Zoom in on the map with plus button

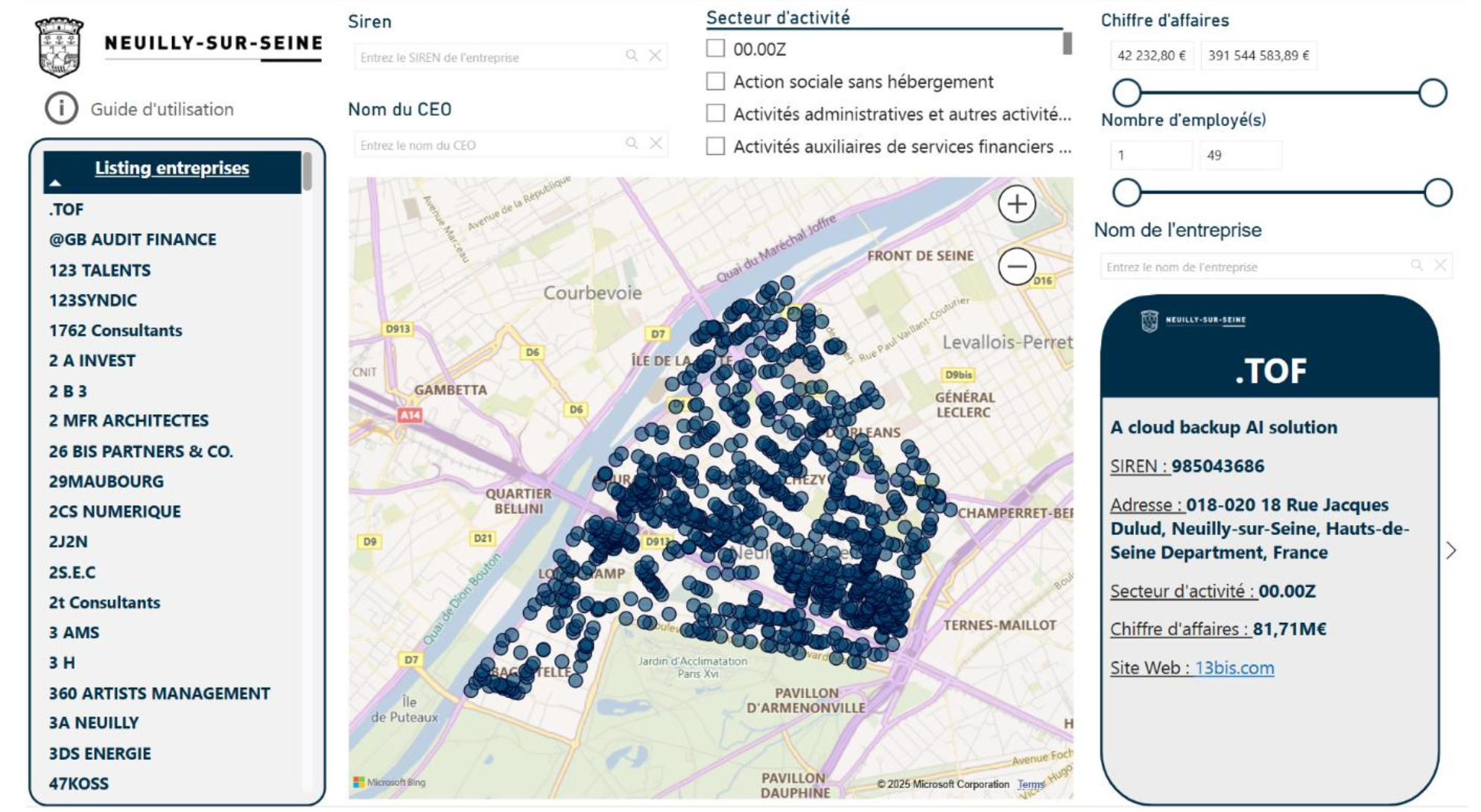[1016, 204]
